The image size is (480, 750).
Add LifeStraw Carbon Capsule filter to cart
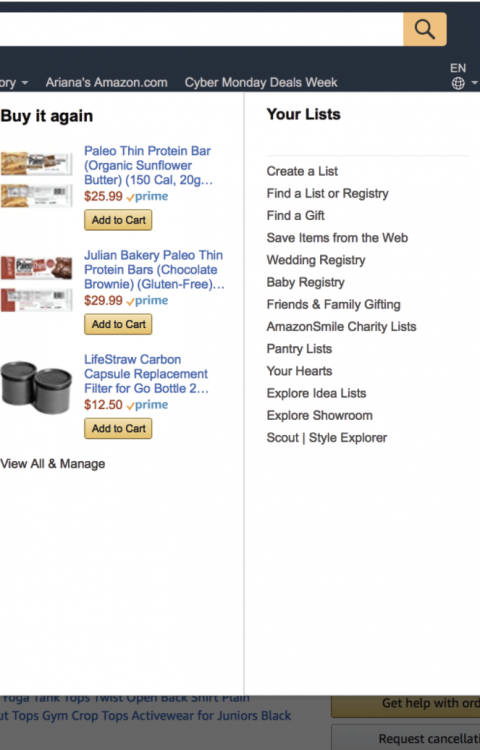(119, 429)
